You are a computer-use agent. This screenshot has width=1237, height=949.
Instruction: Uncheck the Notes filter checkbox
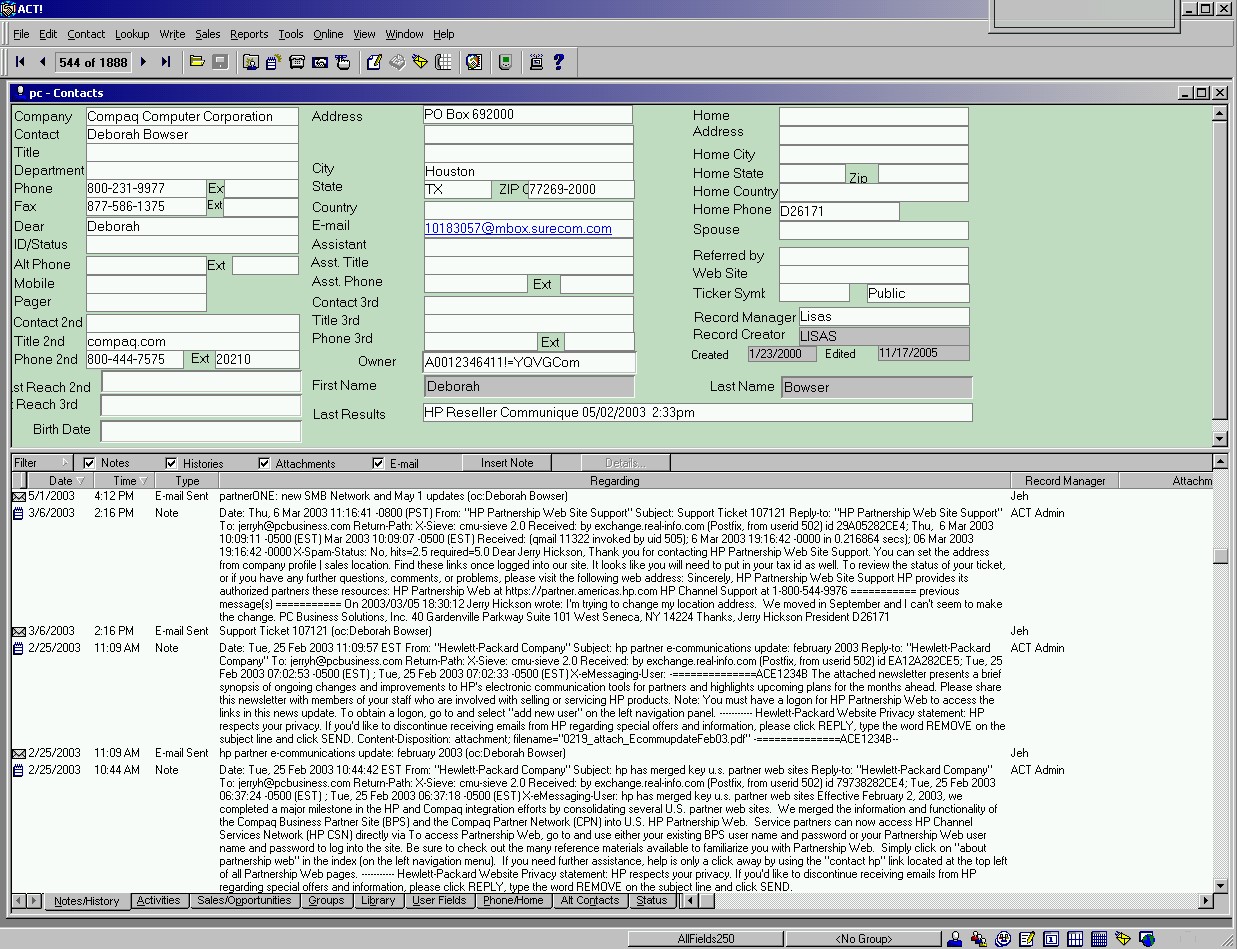coord(89,463)
